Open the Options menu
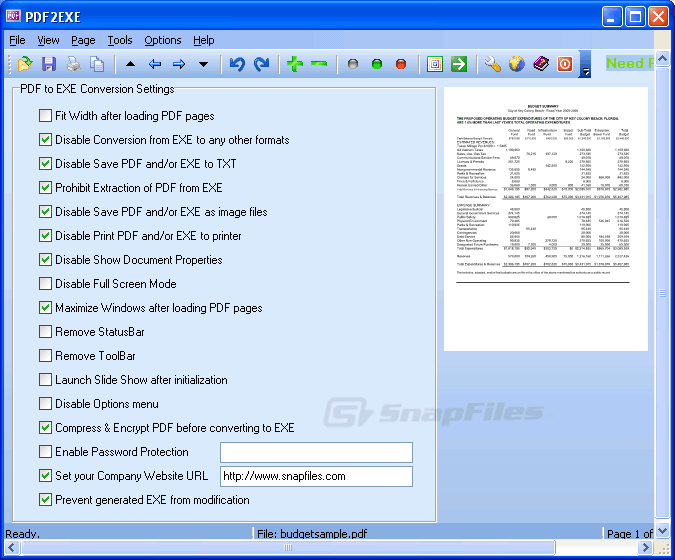The image size is (675, 560). pyautogui.click(x=163, y=40)
